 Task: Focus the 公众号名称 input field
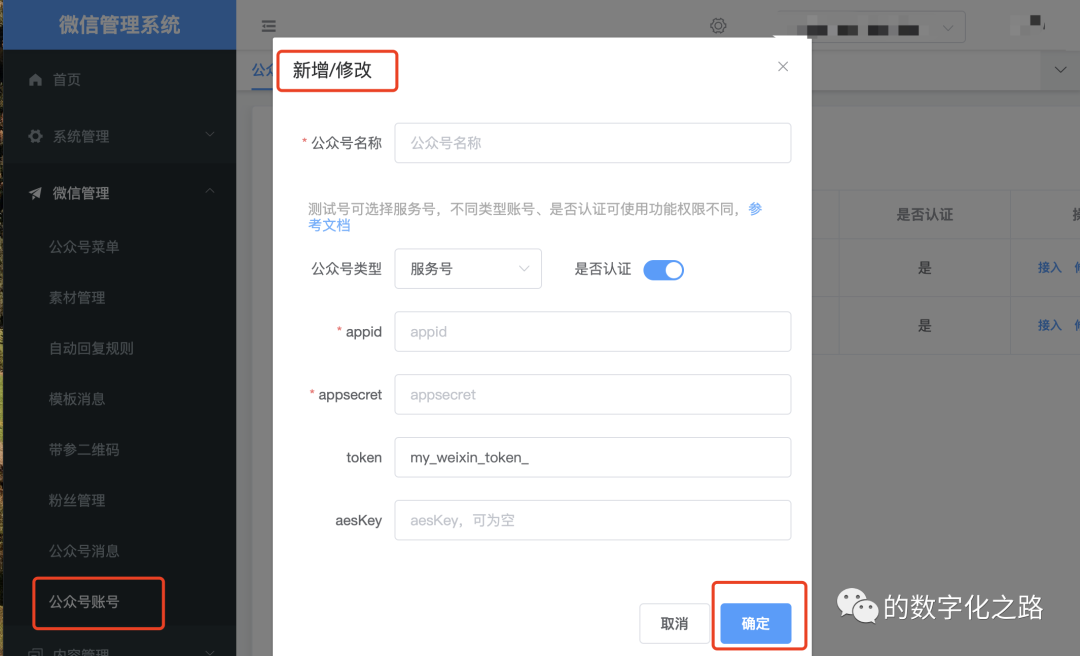[x=592, y=143]
